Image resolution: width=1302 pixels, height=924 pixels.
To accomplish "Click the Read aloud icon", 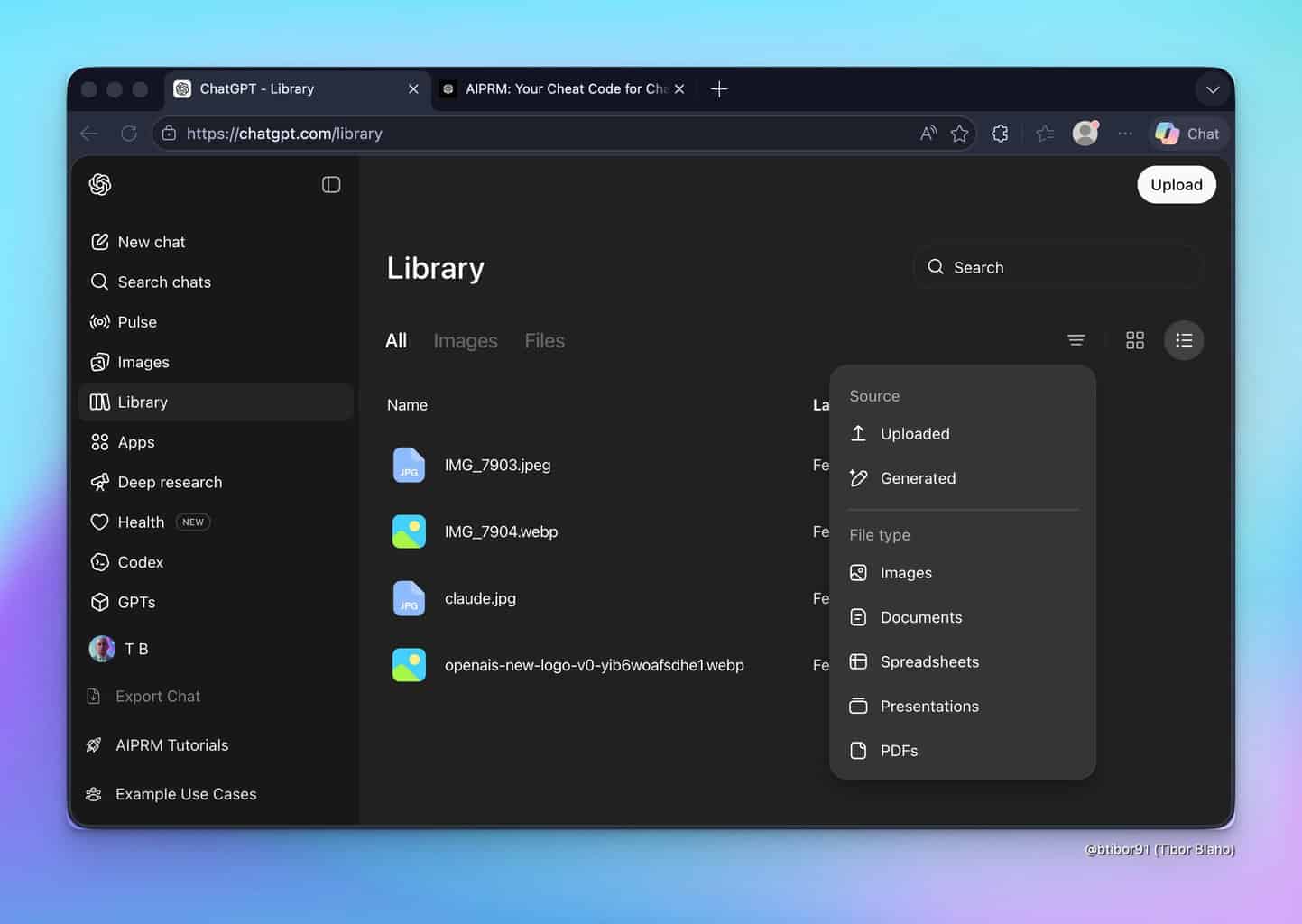I will (x=928, y=134).
